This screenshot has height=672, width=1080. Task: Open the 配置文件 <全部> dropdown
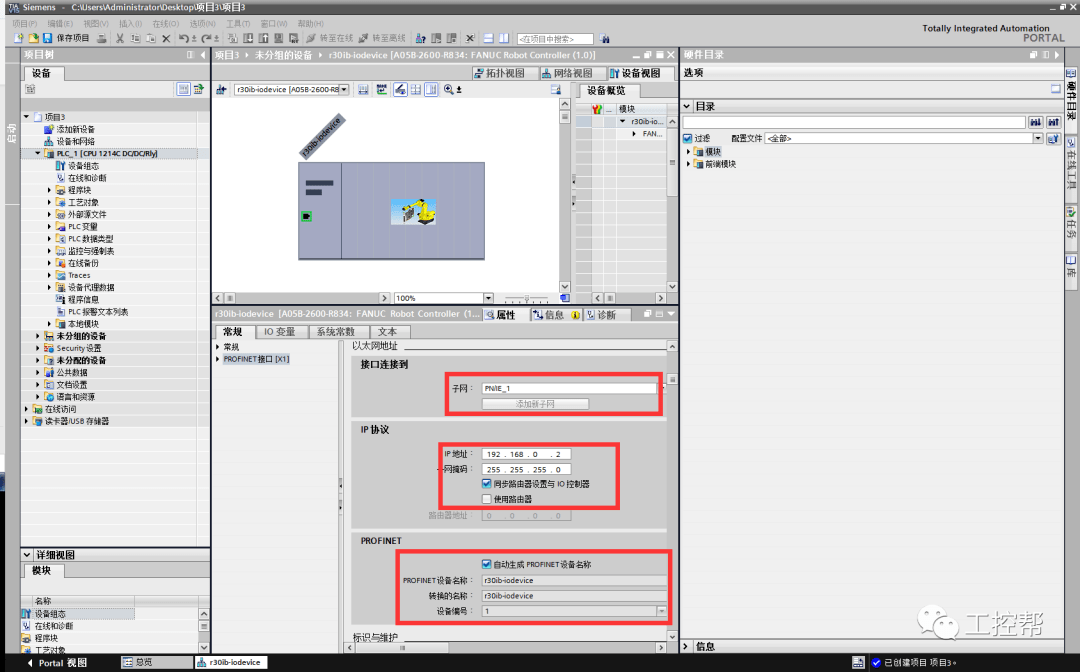[1037, 138]
